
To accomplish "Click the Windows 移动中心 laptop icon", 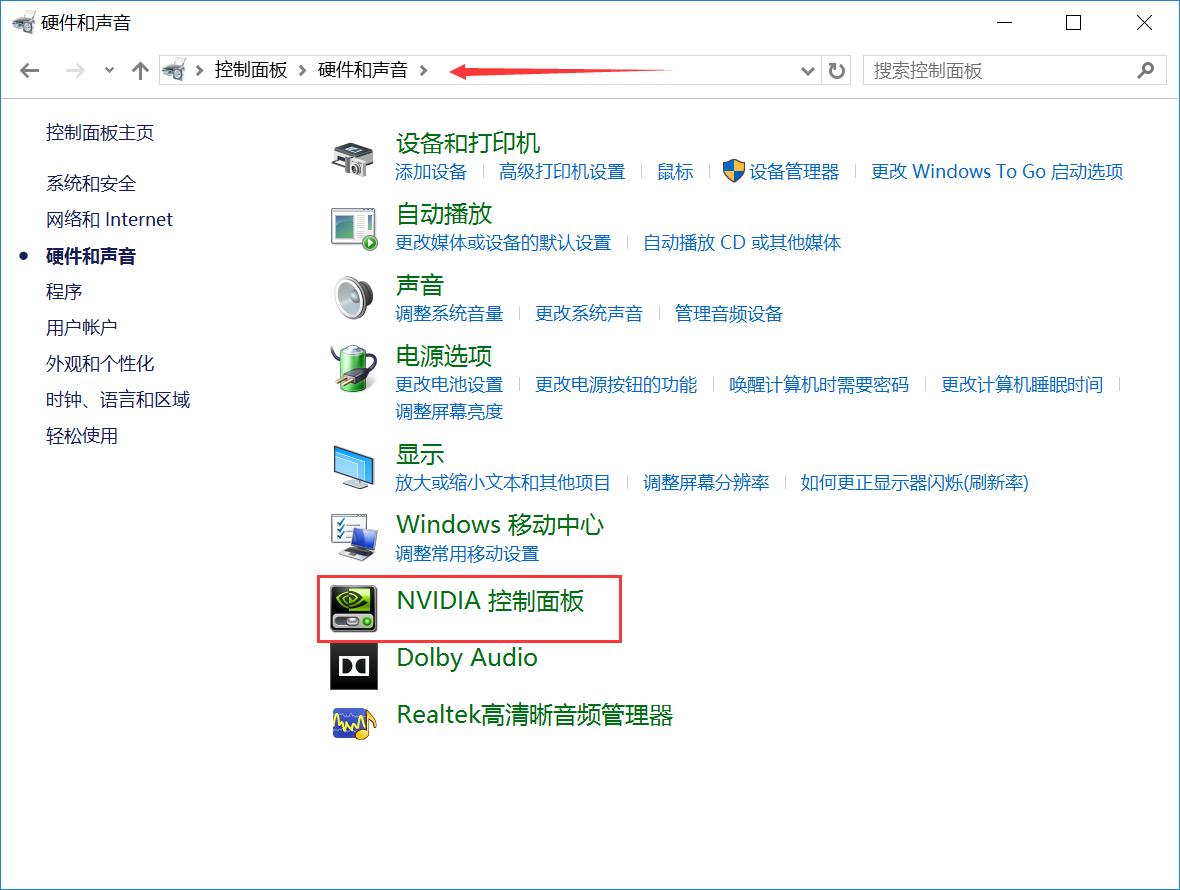I will tap(353, 537).
